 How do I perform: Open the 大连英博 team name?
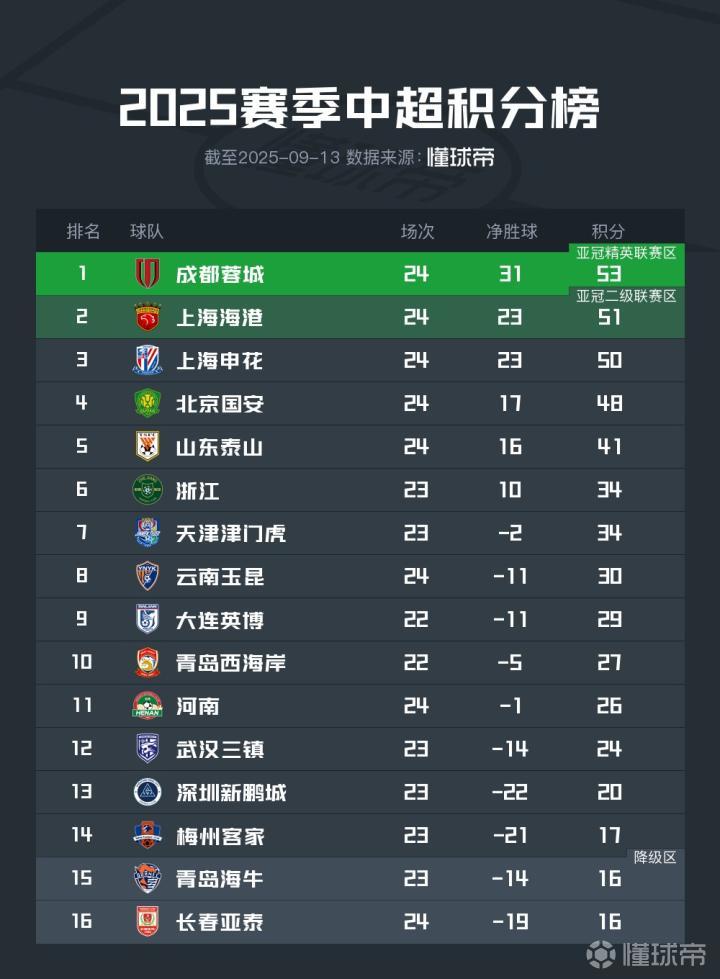pyautogui.click(x=219, y=620)
